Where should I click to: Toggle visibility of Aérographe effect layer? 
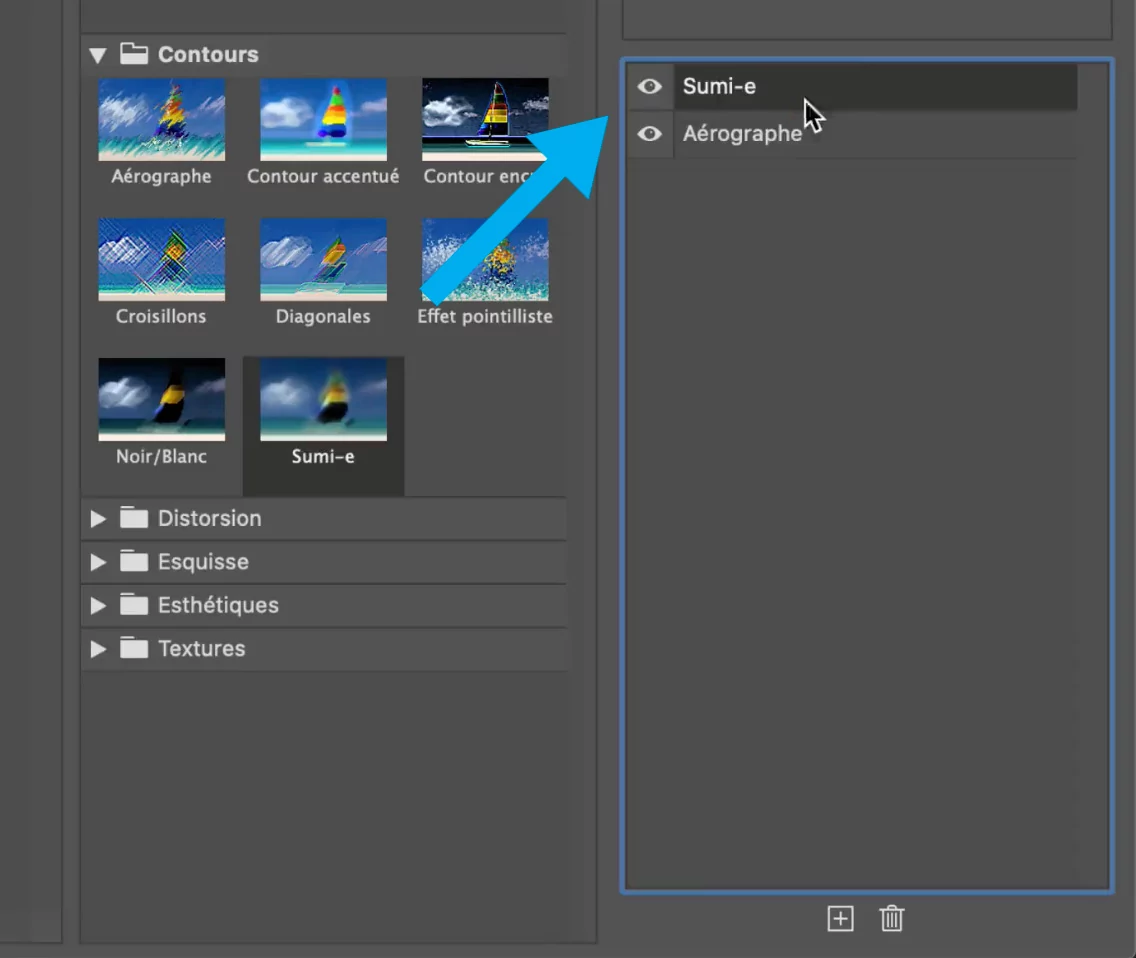coord(650,133)
